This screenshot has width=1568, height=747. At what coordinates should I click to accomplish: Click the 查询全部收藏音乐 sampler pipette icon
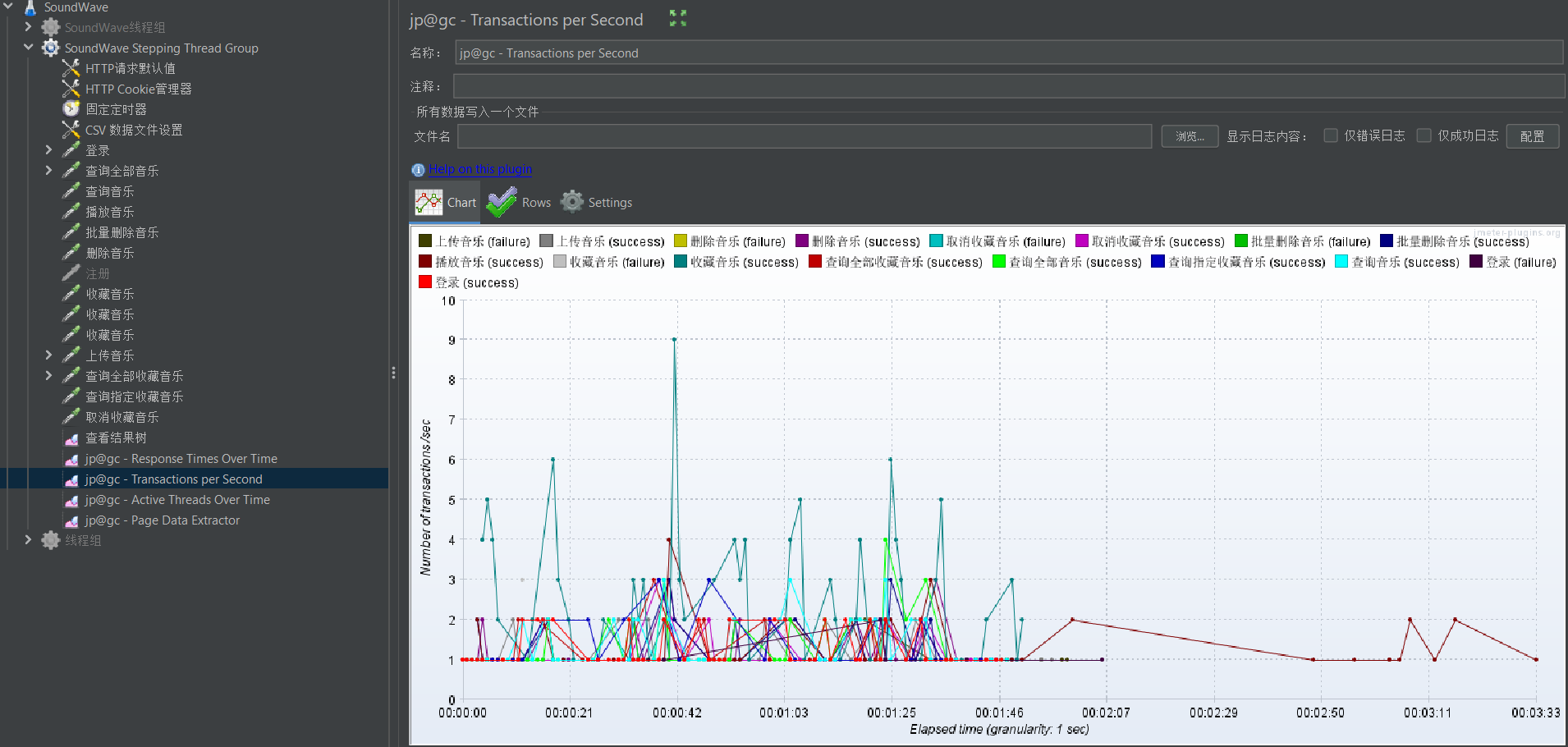tap(71, 376)
